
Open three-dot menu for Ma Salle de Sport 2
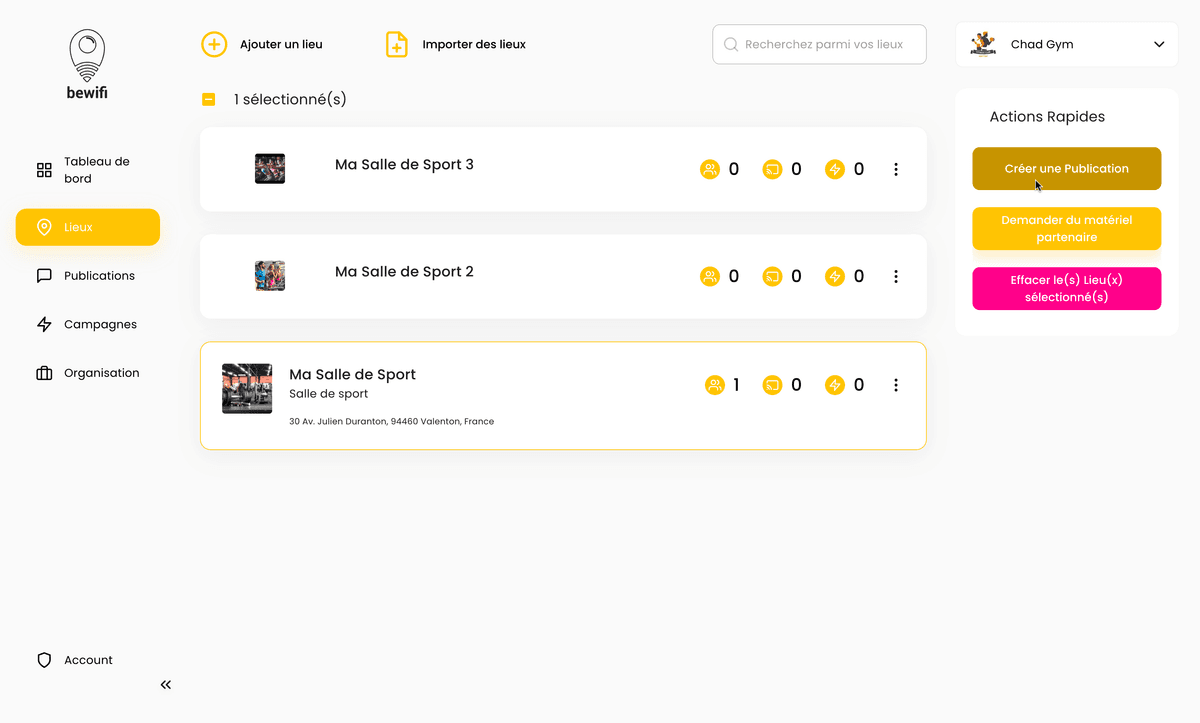(896, 277)
